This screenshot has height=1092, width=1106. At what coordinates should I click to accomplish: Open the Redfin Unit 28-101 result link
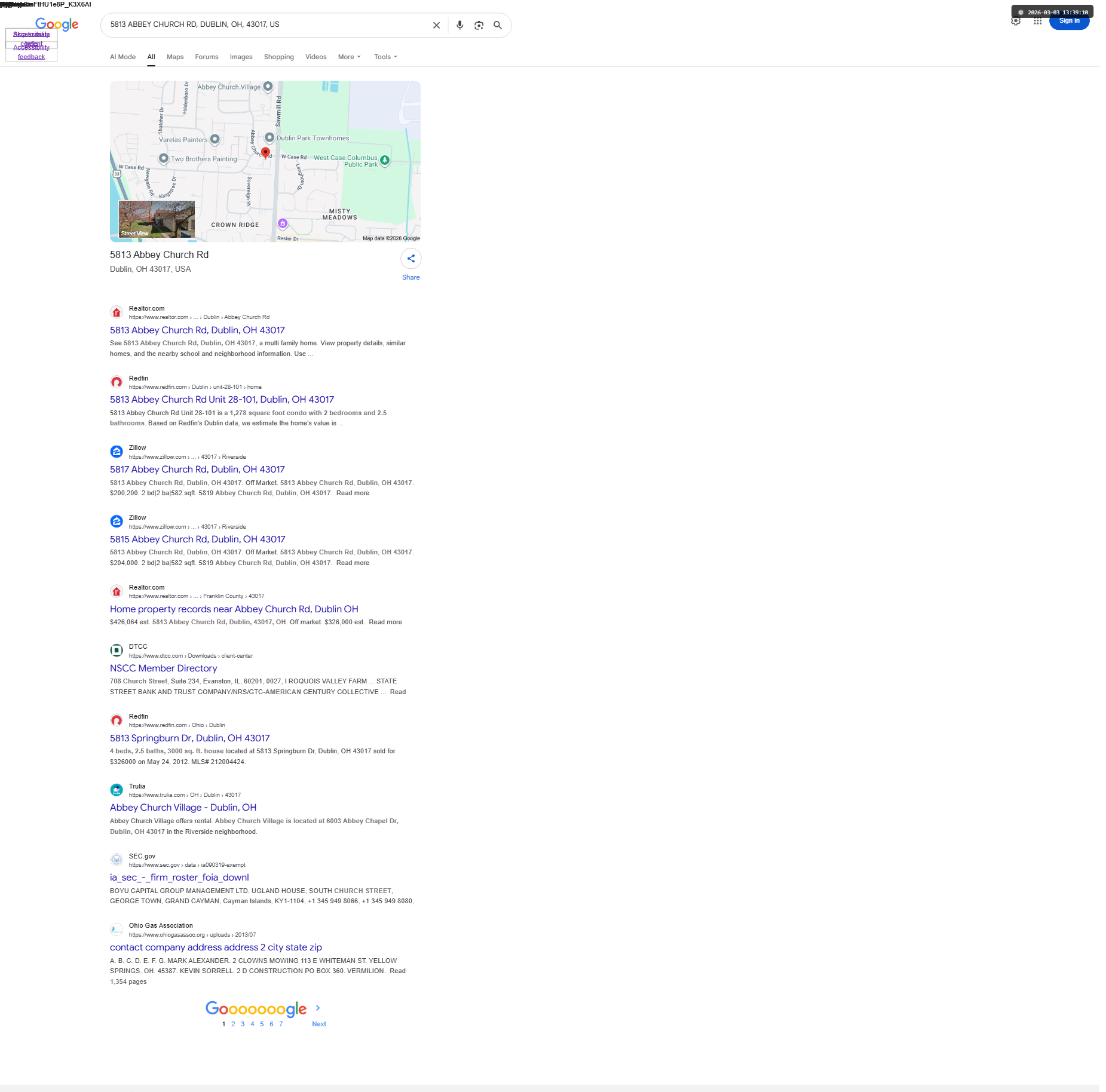click(222, 400)
